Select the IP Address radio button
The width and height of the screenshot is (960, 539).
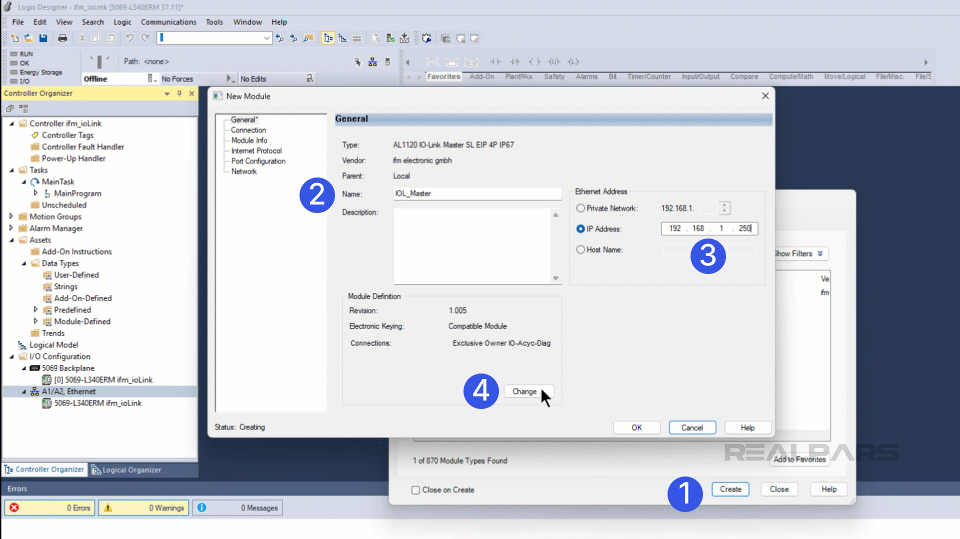pyautogui.click(x=580, y=229)
